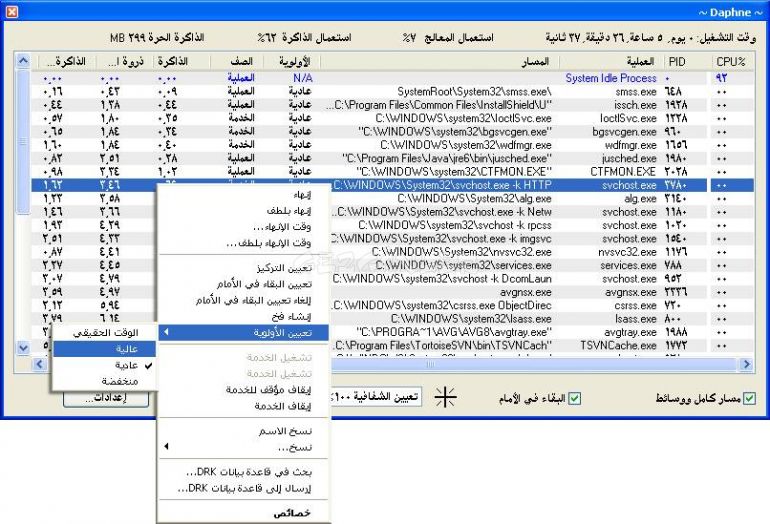This screenshot has height=524, width=770.
Task: Select the smss.exe process row
Action: click(393, 92)
